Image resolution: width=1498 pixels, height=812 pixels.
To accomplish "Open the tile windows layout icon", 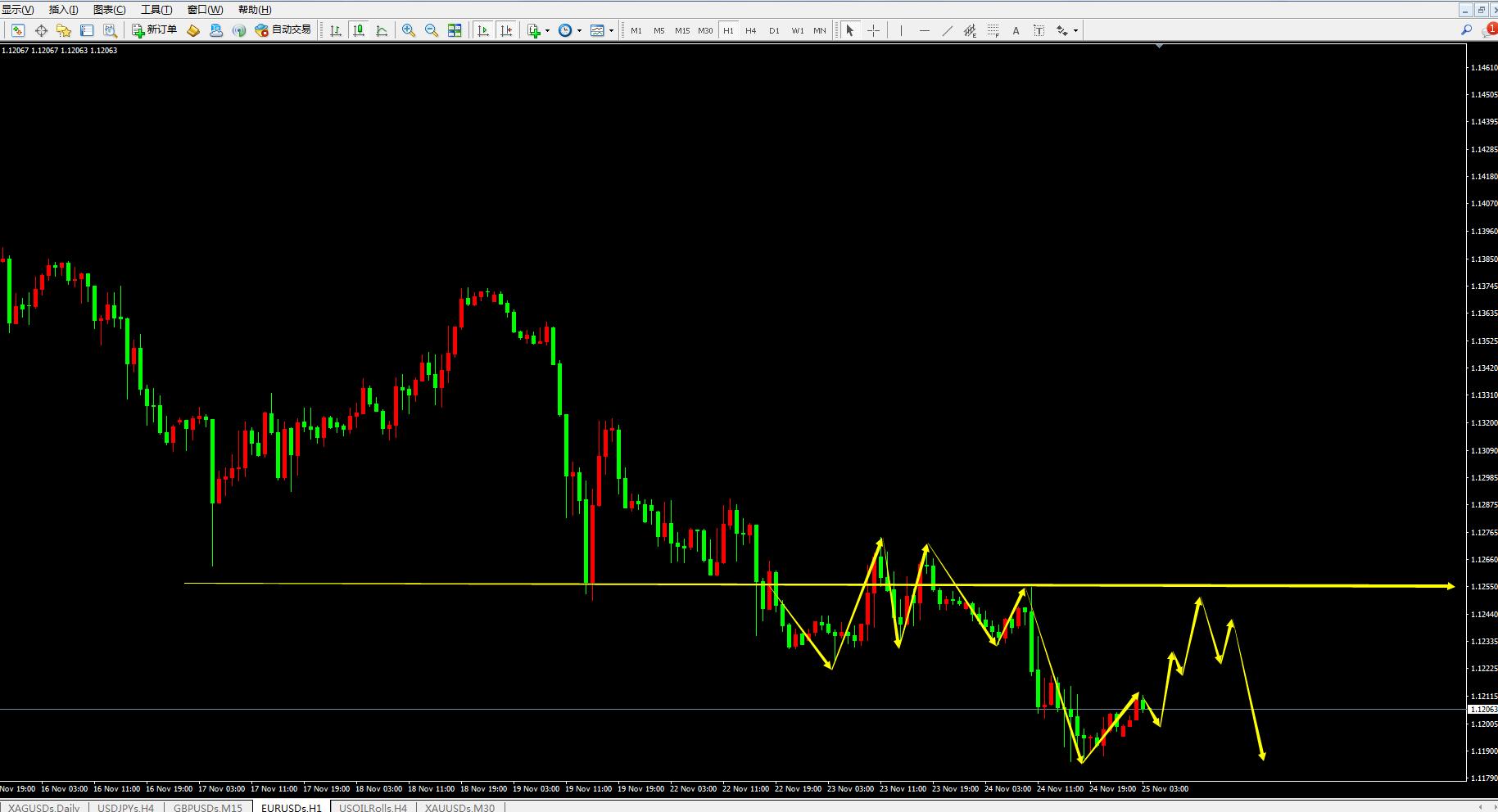I will click(455, 30).
